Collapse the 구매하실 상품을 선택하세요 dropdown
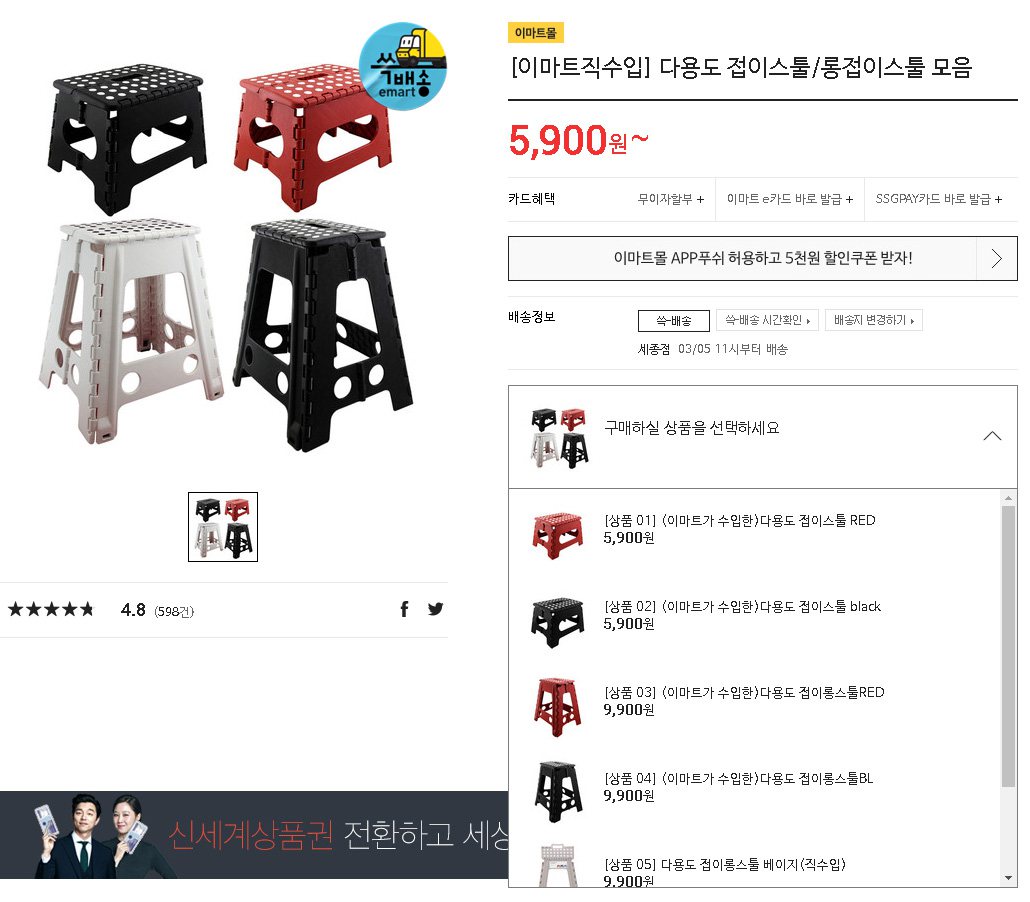 (x=992, y=436)
